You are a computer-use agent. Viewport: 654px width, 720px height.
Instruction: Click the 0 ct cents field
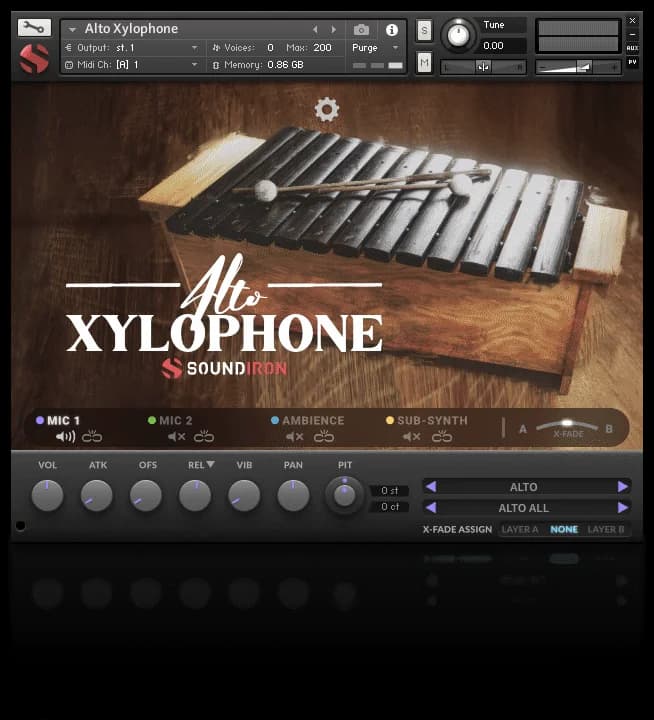click(389, 506)
